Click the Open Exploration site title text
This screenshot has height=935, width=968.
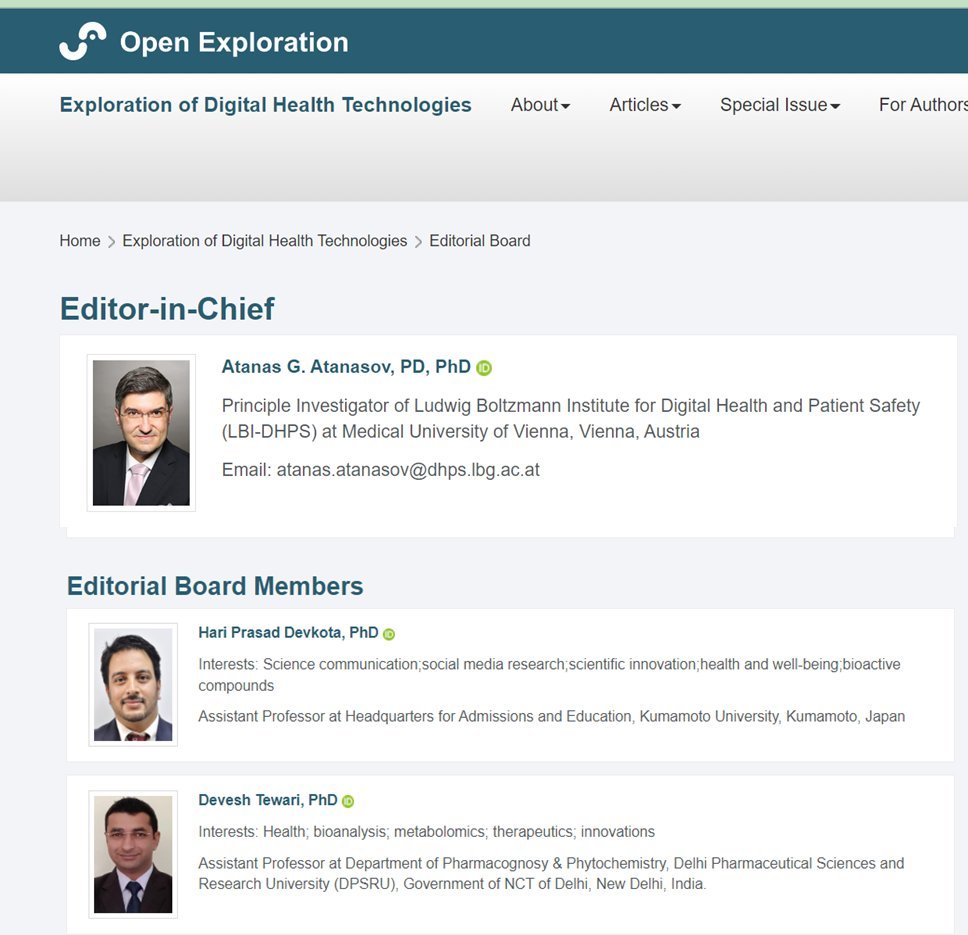point(234,43)
